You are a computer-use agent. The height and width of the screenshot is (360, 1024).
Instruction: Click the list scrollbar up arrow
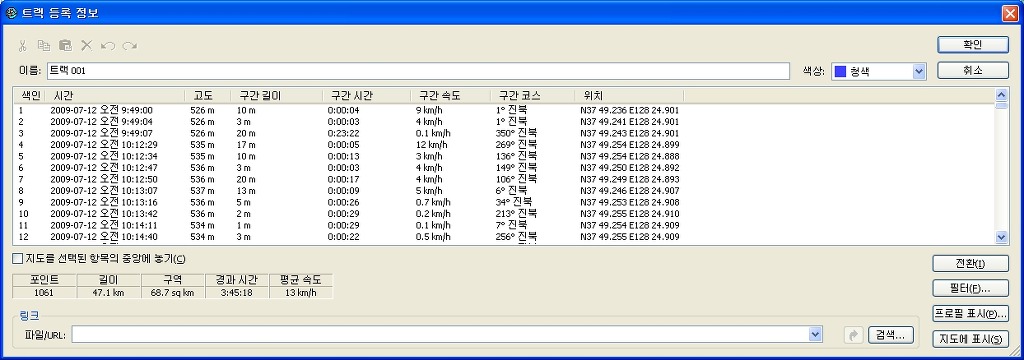coord(1001,95)
